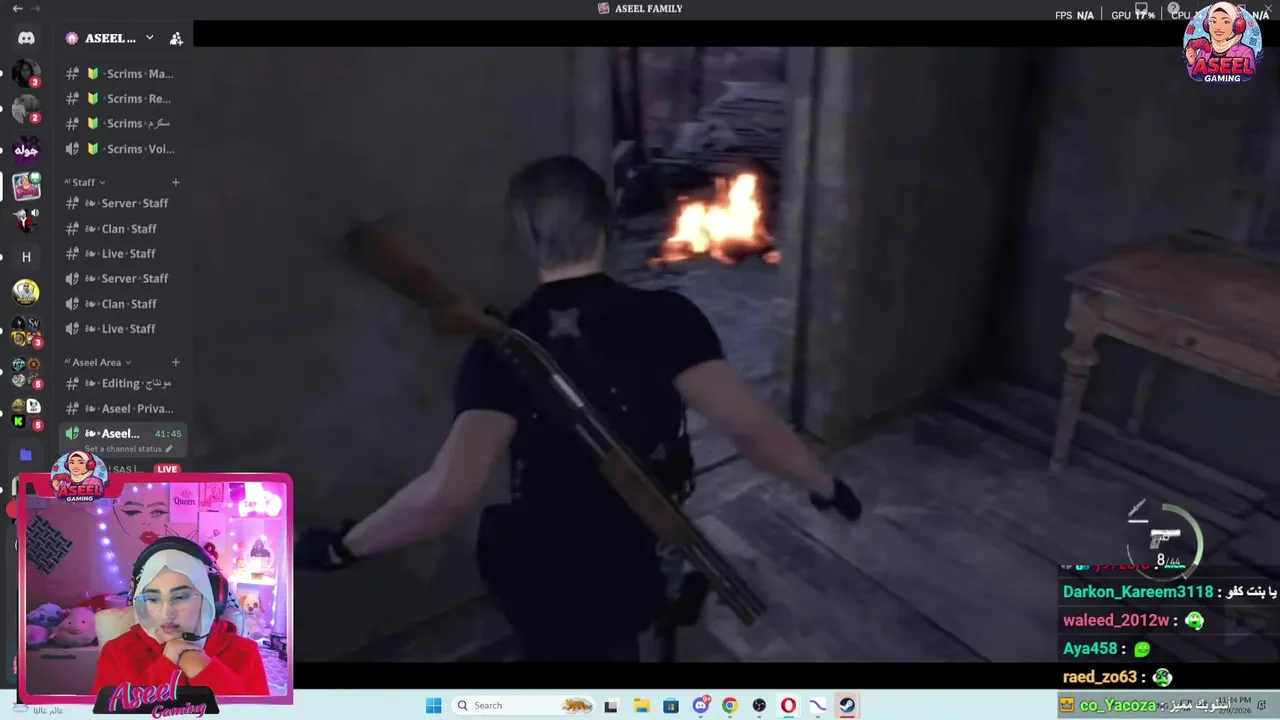Create a channel with Aseel Area plus
Viewport: 1280px width, 720px height.
pyautogui.click(x=176, y=362)
